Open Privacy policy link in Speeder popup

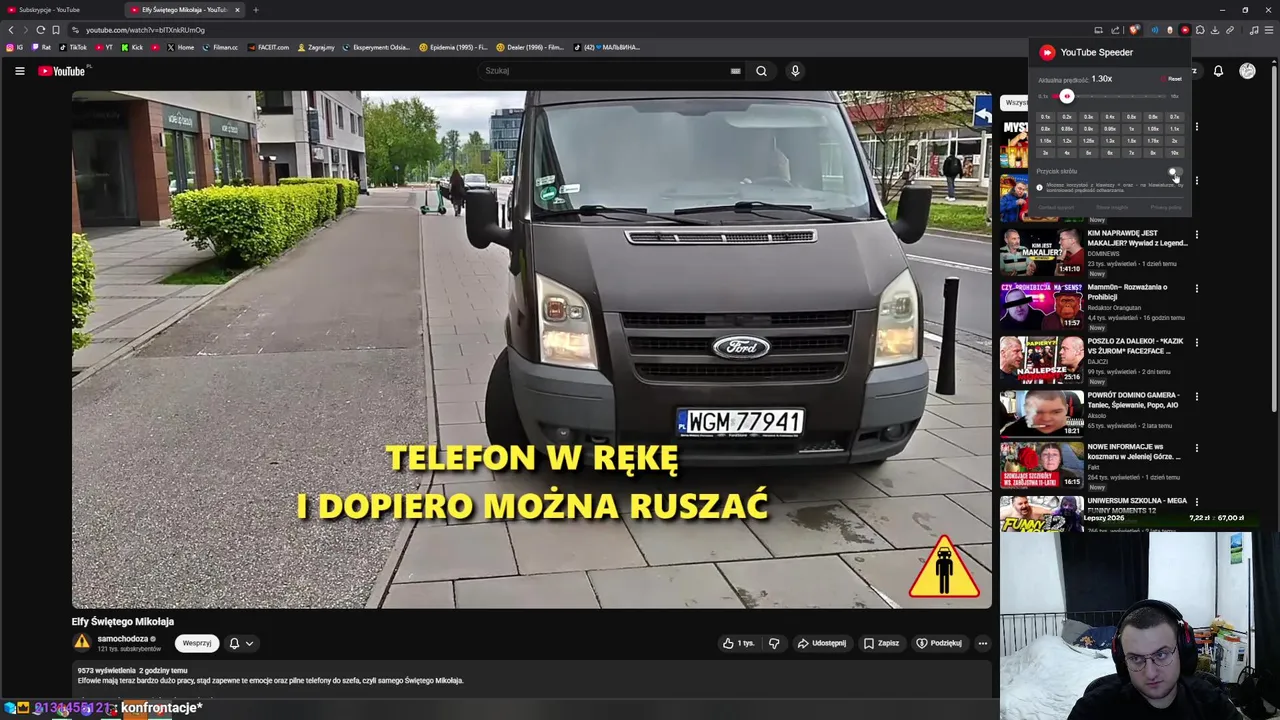pos(1166,207)
